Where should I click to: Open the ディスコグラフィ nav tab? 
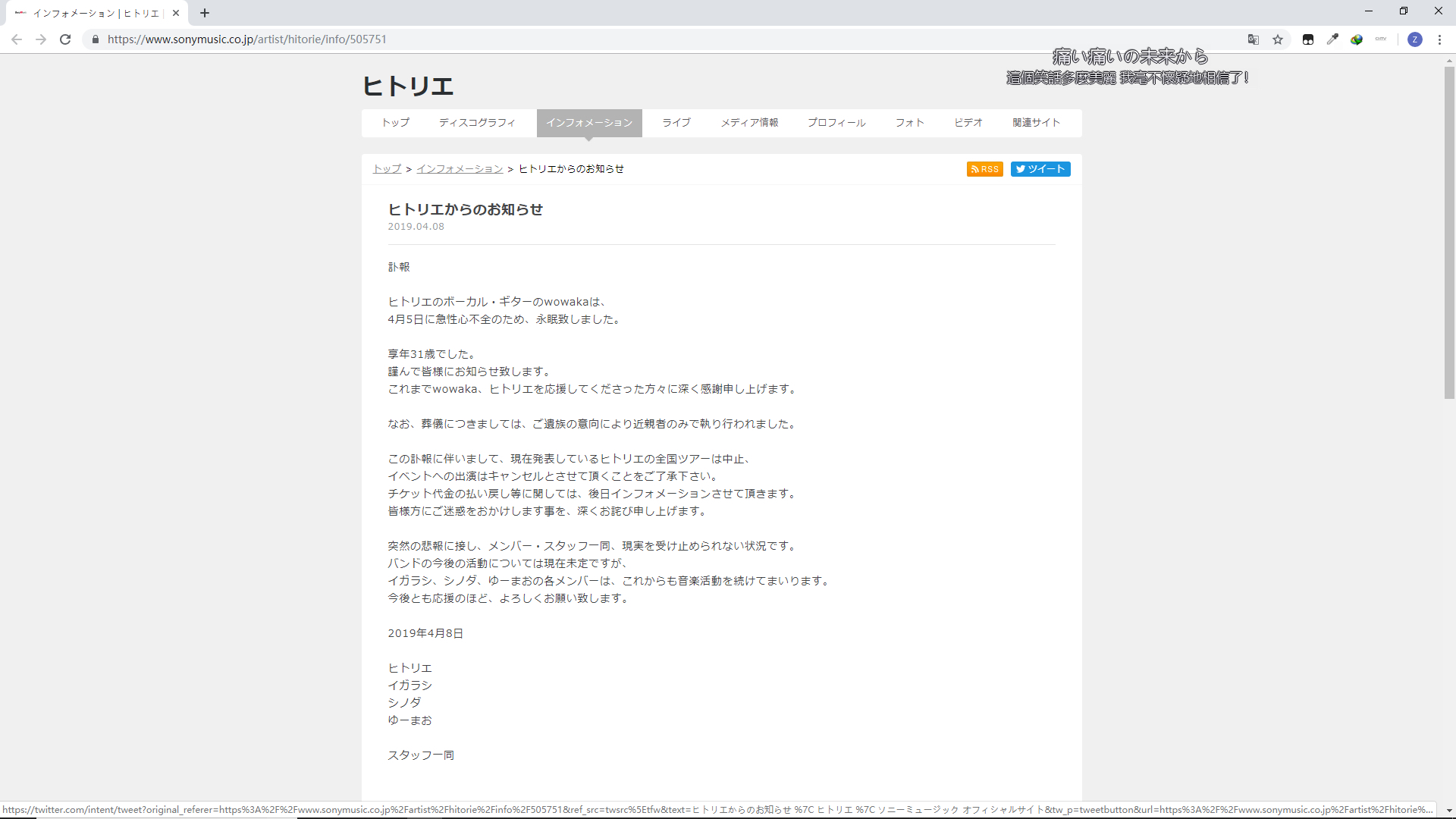pos(477,123)
